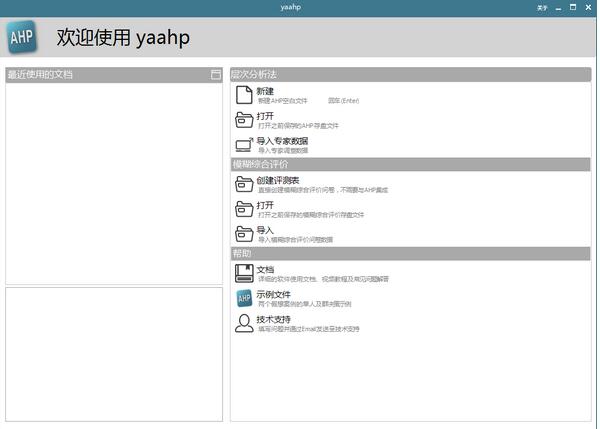The image size is (600, 429).
Task: Click the 导入 folder icon under 模糊综合评价
Action: [244, 234]
